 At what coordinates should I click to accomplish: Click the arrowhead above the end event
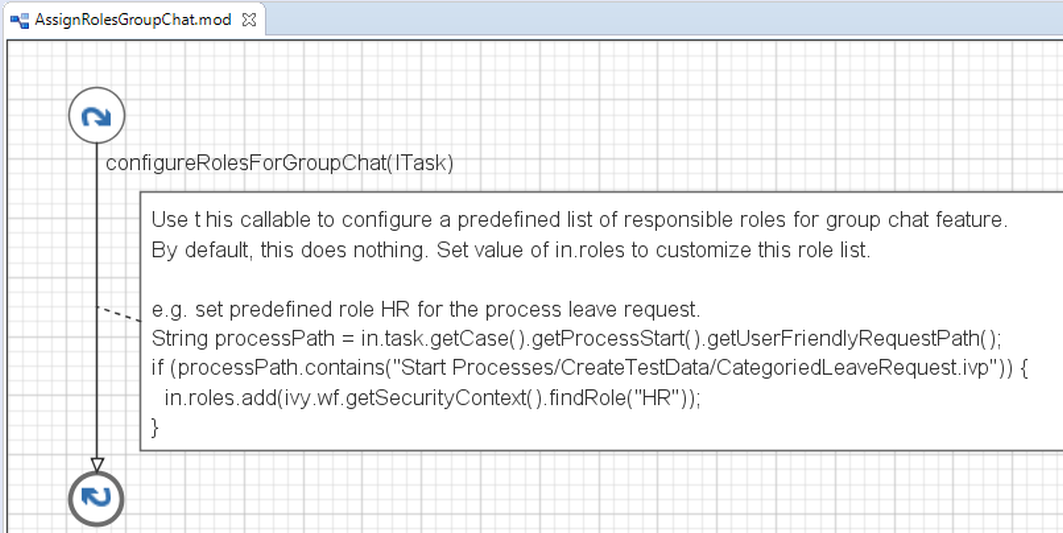(96, 463)
